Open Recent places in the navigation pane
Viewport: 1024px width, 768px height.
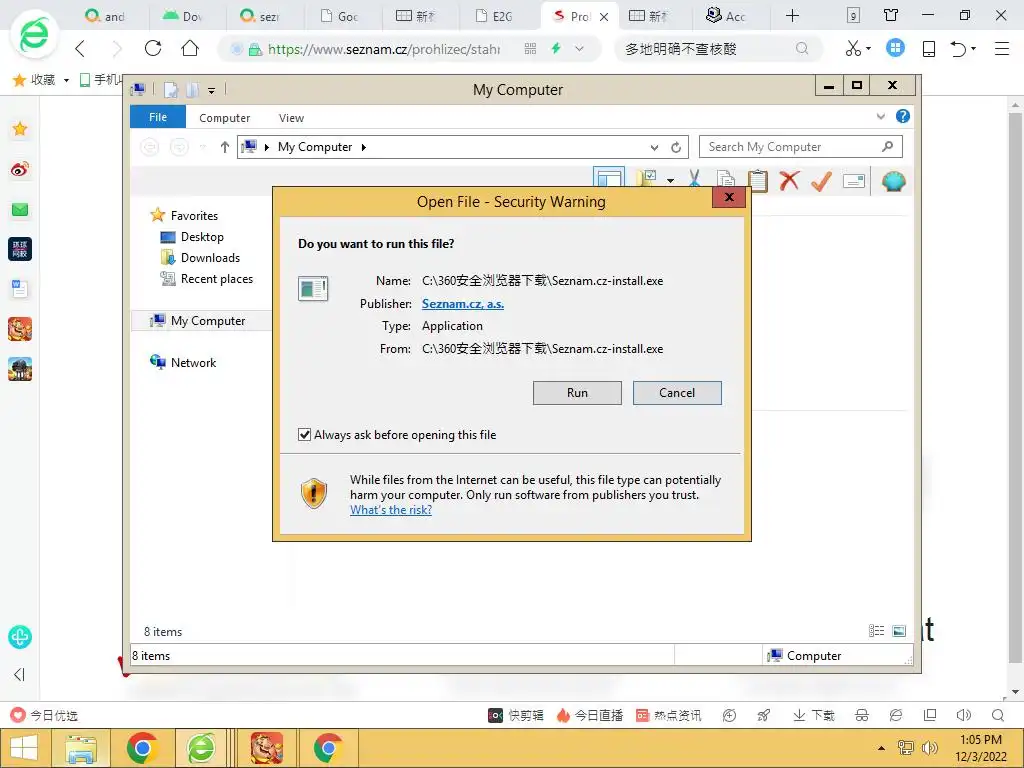[216, 279]
